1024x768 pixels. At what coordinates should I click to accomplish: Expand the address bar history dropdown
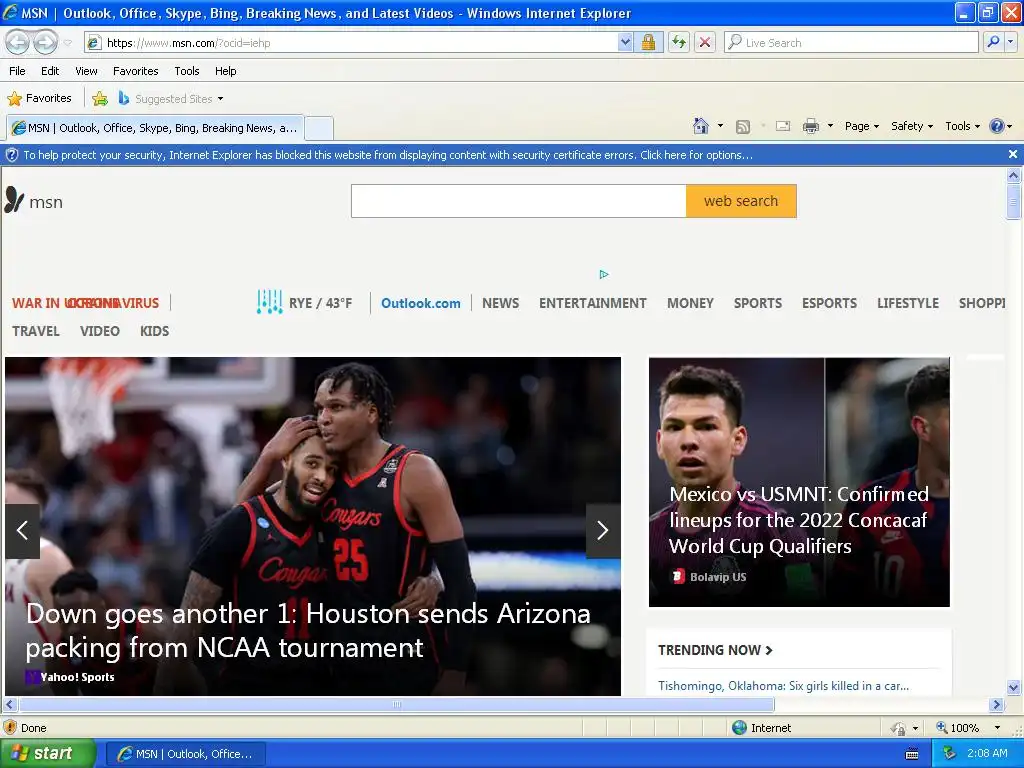coord(625,42)
